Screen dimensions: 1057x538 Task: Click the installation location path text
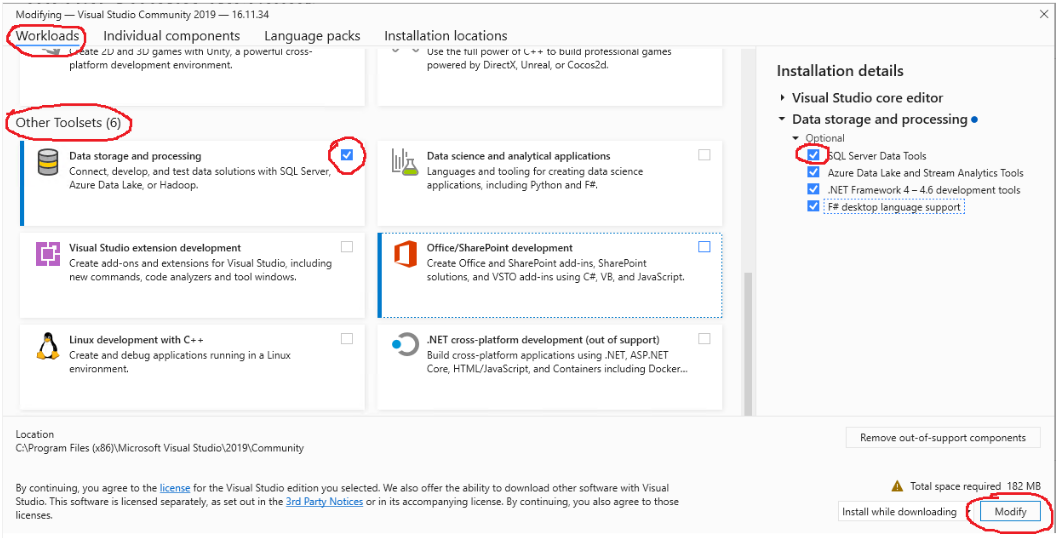point(159,448)
